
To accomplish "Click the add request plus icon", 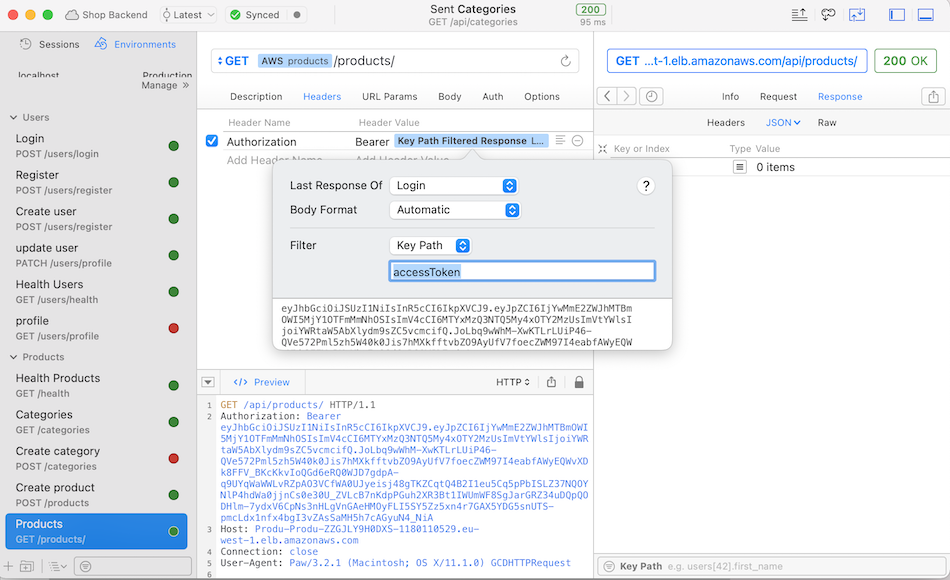I will 8,567.
